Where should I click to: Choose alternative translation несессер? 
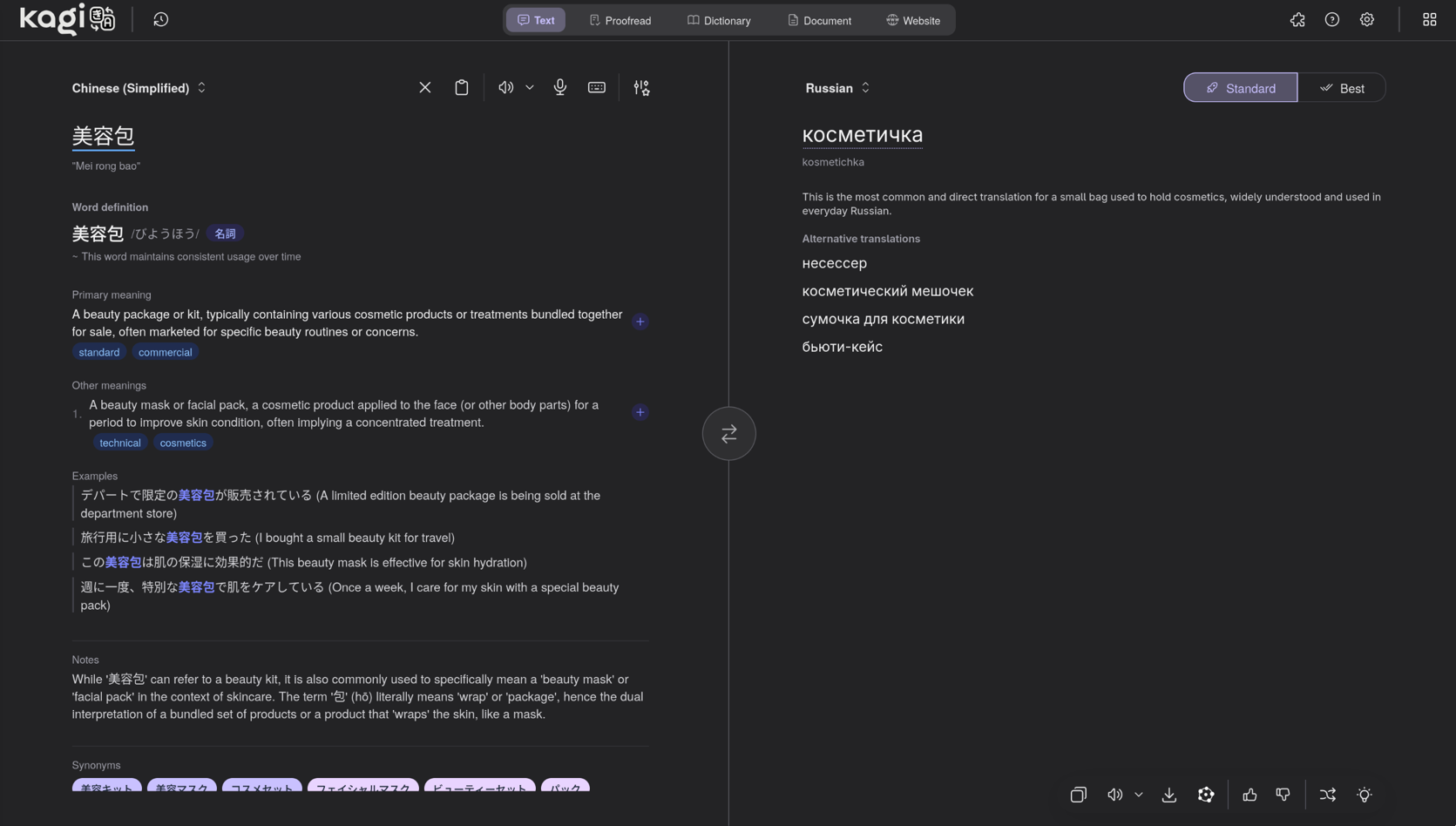click(834, 263)
